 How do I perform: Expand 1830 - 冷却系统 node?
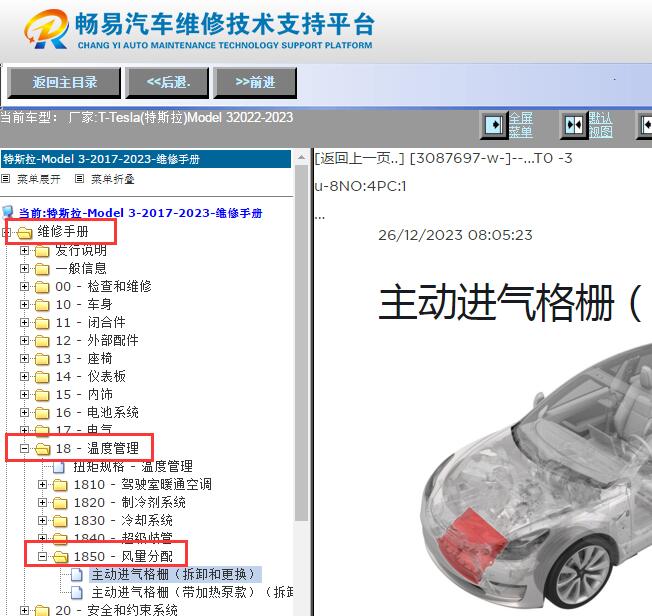pyautogui.click(x=42, y=520)
